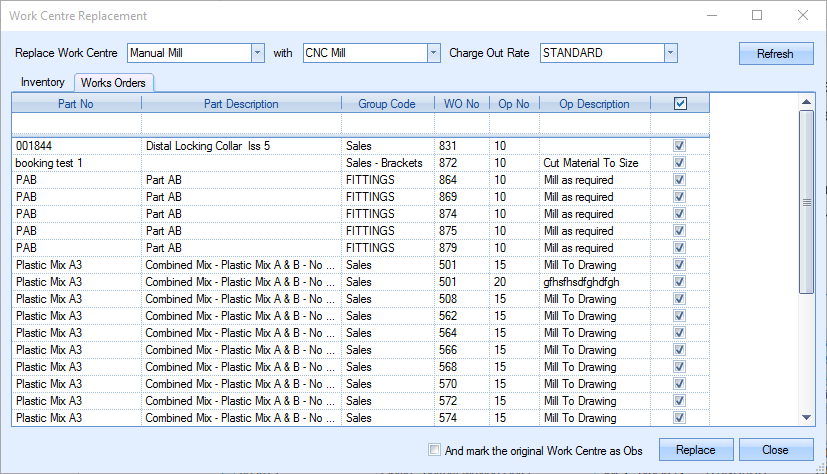The height and width of the screenshot is (474, 827).
Task: Click the scroll down arrow of the grid
Action: [806, 418]
